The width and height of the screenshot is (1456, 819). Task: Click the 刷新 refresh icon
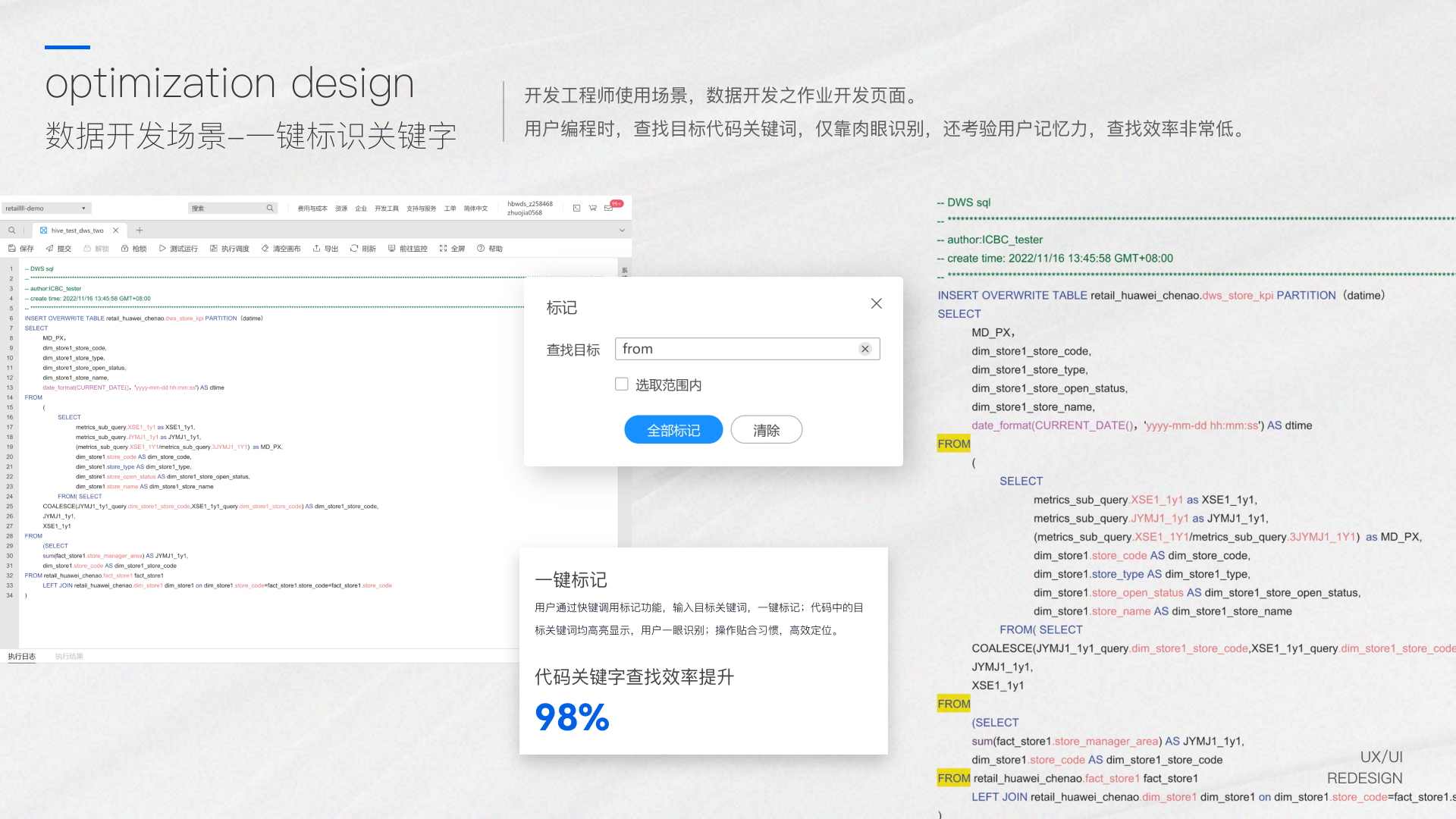coord(354,249)
